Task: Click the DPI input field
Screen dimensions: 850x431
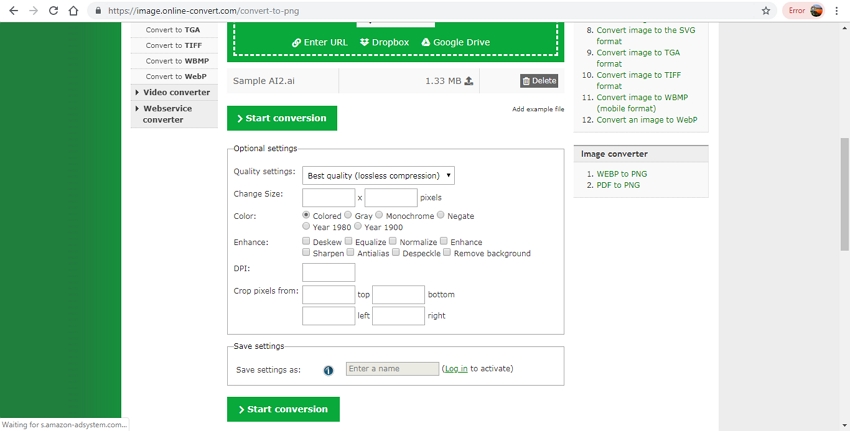Action: [x=328, y=272]
